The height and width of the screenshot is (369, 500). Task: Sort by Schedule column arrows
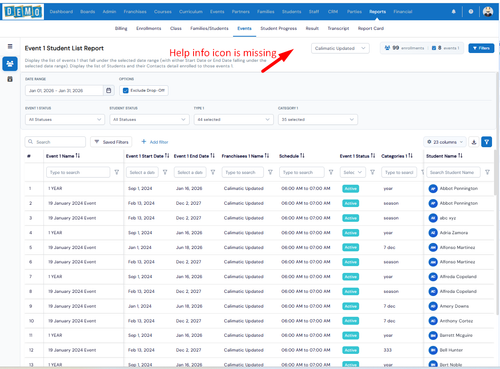pyautogui.click(x=302, y=156)
